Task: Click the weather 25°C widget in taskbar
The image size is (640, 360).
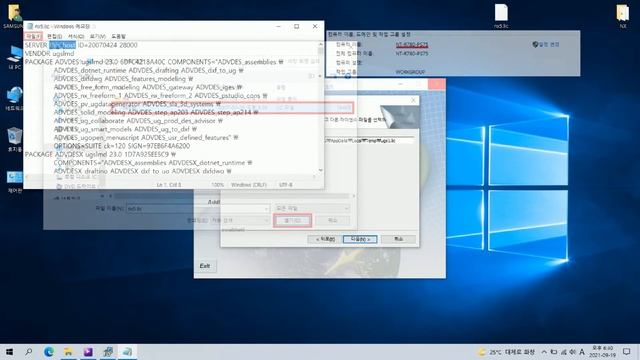Action: coord(506,352)
